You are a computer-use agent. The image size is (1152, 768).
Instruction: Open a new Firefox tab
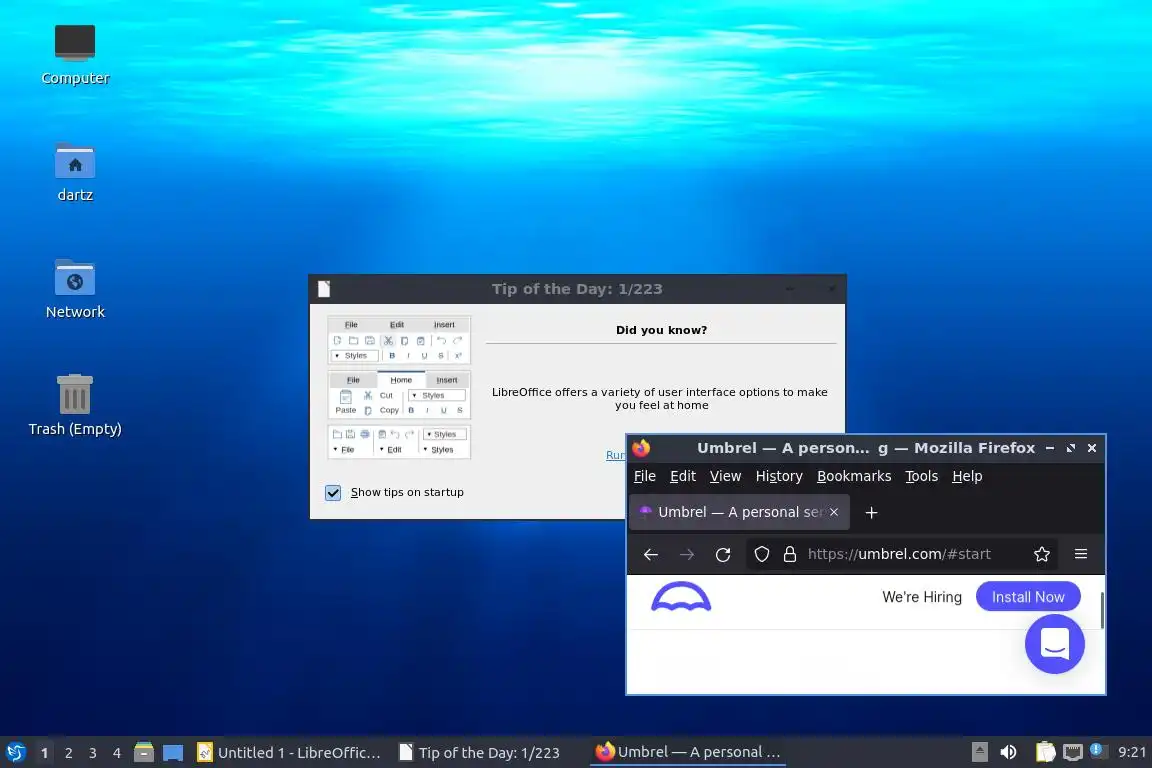(x=871, y=512)
